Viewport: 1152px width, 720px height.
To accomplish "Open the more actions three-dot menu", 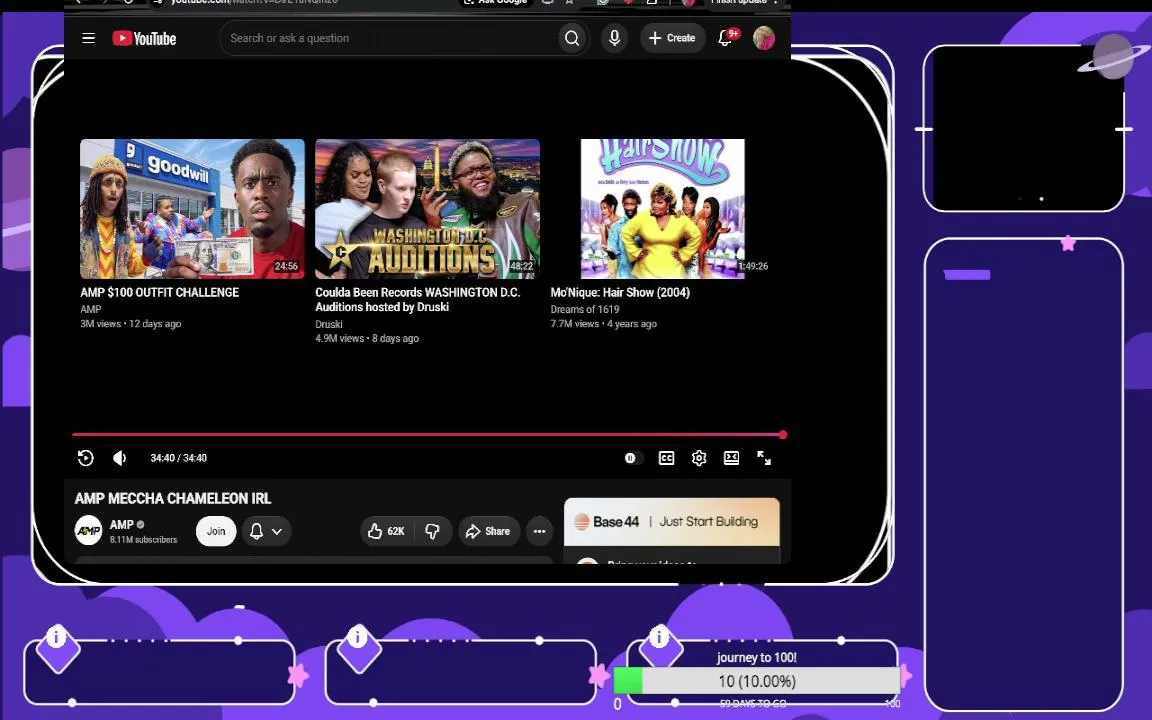I will (x=539, y=531).
